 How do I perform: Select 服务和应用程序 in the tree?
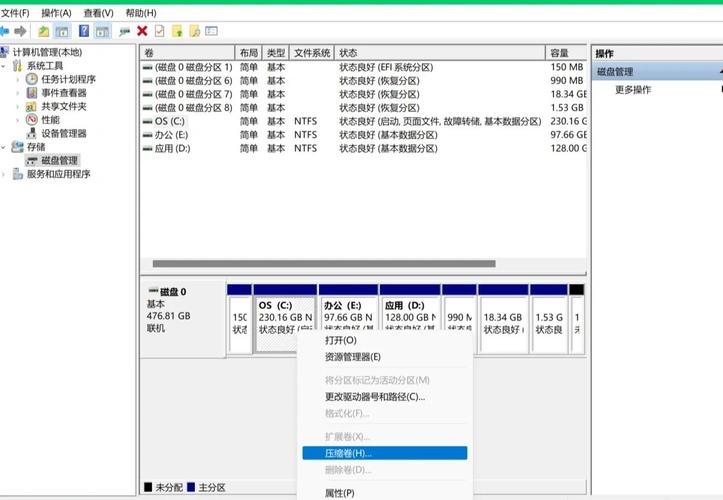(x=58, y=174)
